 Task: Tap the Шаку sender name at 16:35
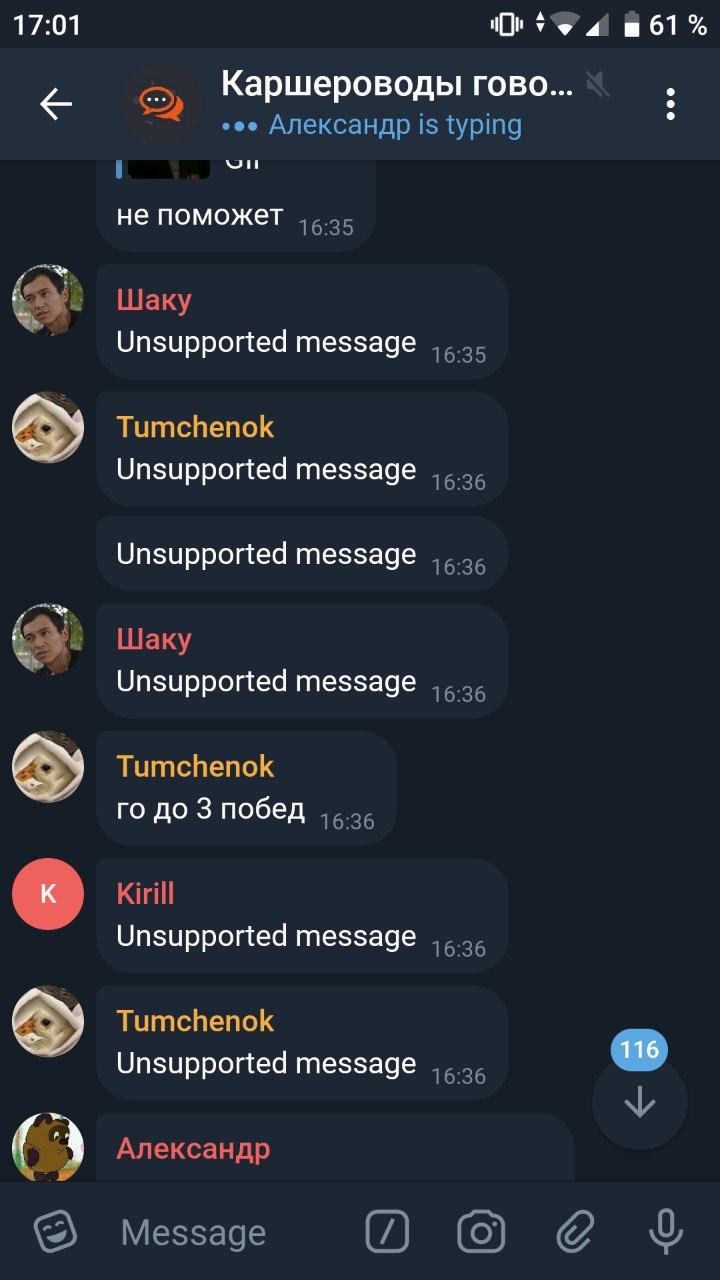pyautogui.click(x=154, y=300)
